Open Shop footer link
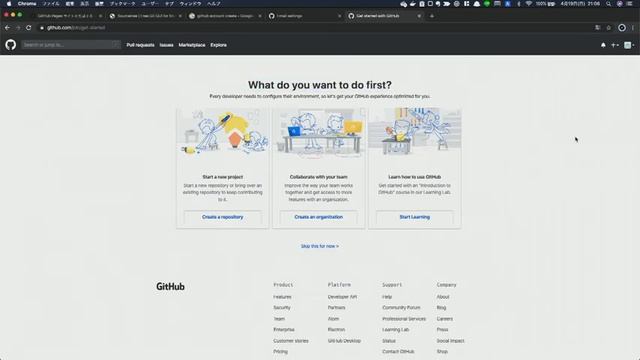Viewport: 640px width, 360px height. click(x=442, y=351)
